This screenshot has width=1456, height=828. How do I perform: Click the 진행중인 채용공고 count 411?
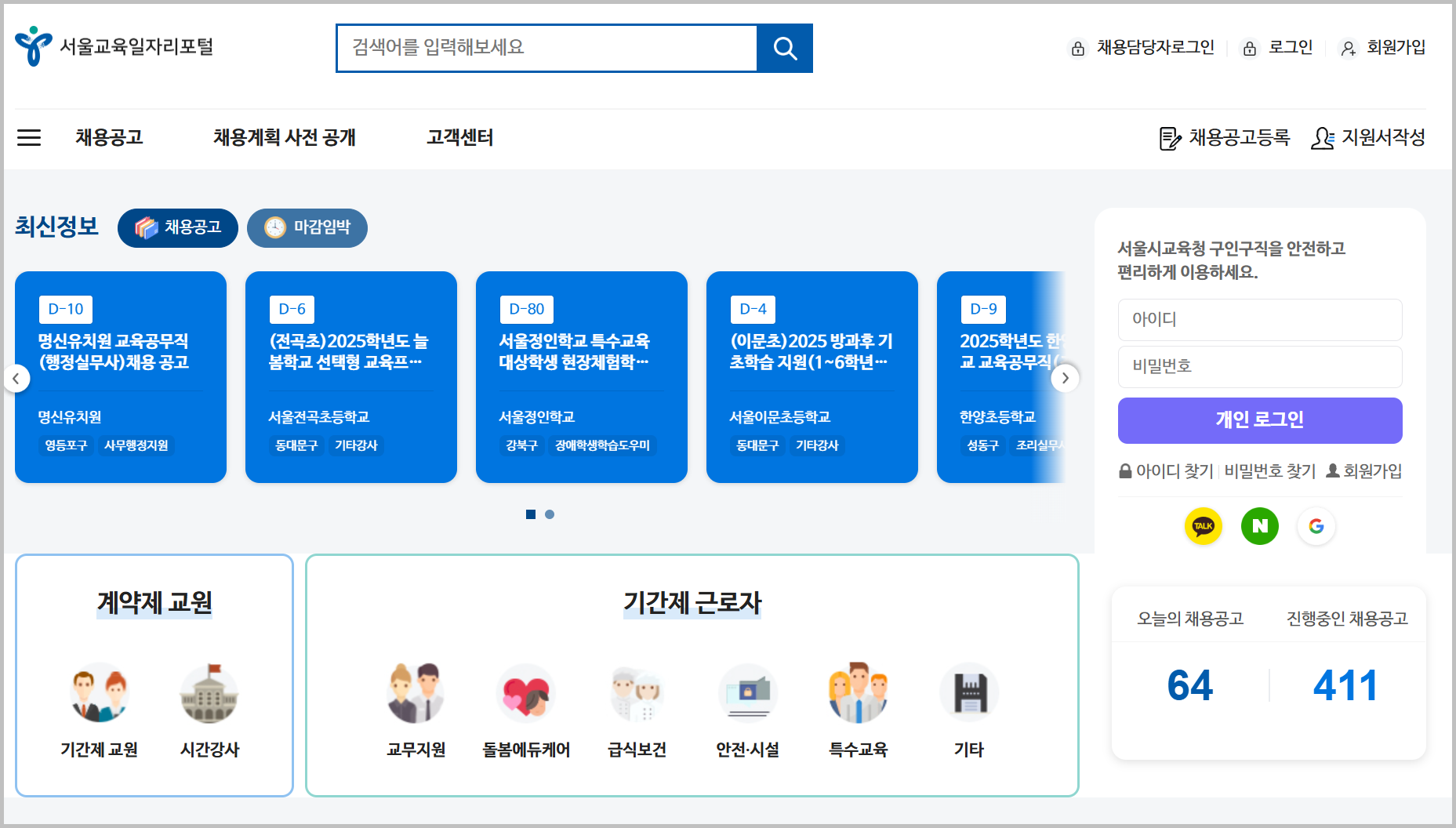click(1346, 686)
